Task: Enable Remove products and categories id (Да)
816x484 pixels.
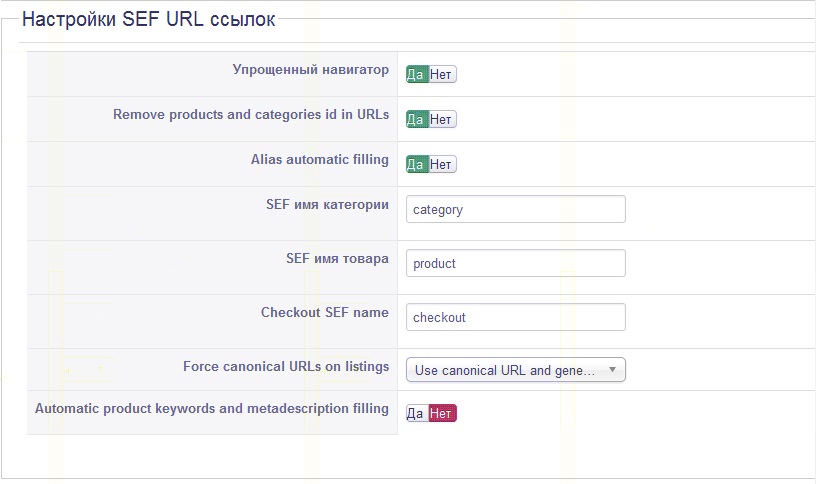Action: tap(417, 119)
